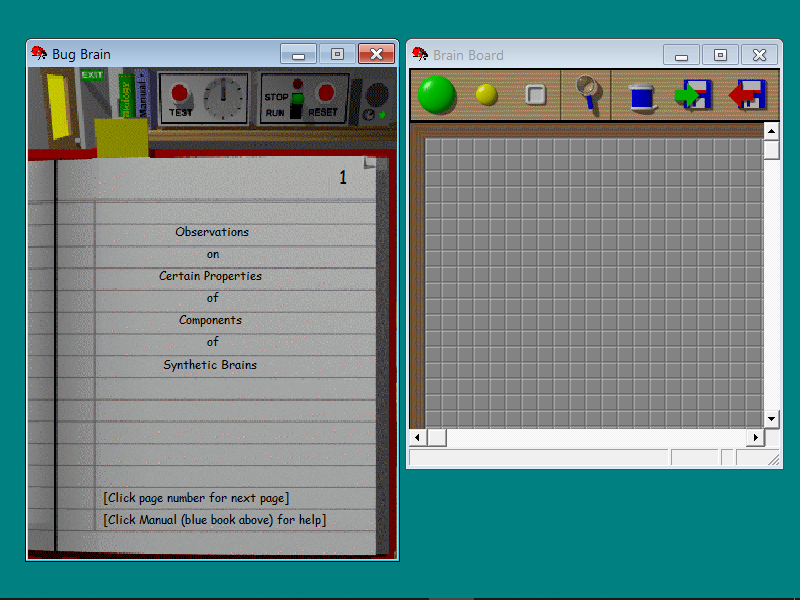Image resolution: width=800 pixels, height=600 pixels.
Task: Click the Brain Board vertical scrollbar thumb
Action: (x=771, y=149)
